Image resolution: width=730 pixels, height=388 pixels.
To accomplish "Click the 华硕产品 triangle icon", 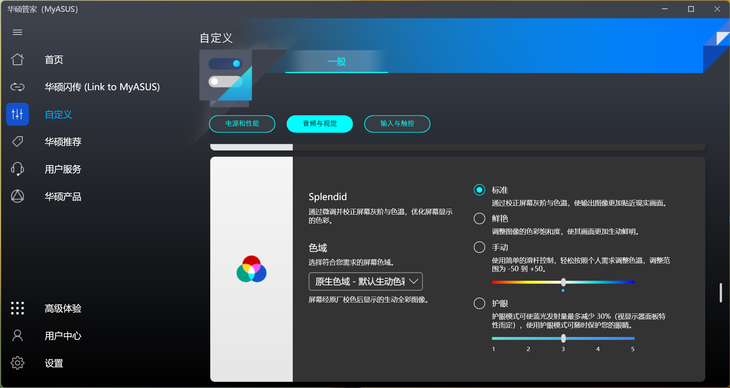I will point(17,196).
